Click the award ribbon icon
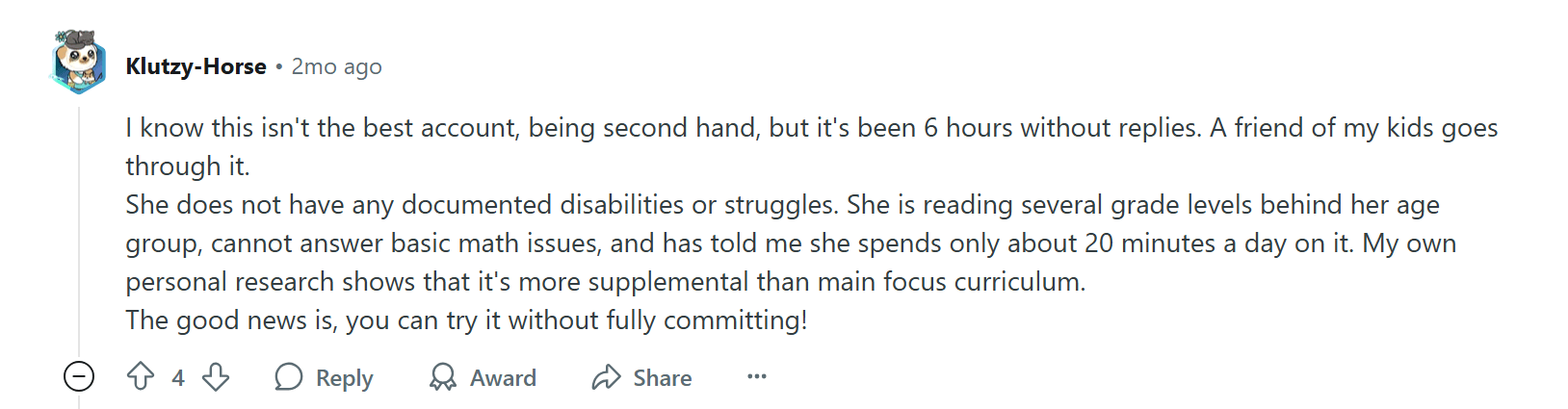The image size is (1568, 409). (x=443, y=377)
